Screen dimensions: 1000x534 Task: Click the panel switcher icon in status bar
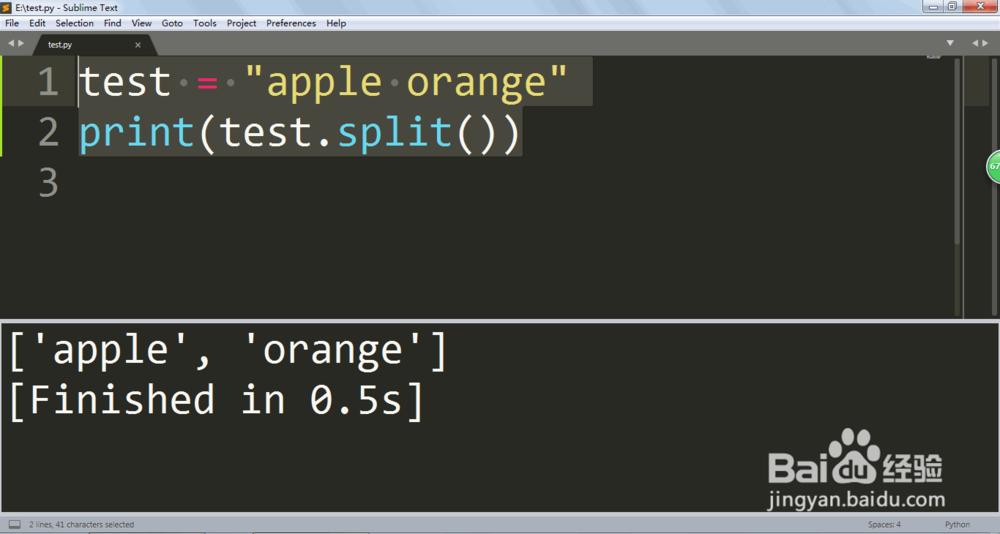15,524
